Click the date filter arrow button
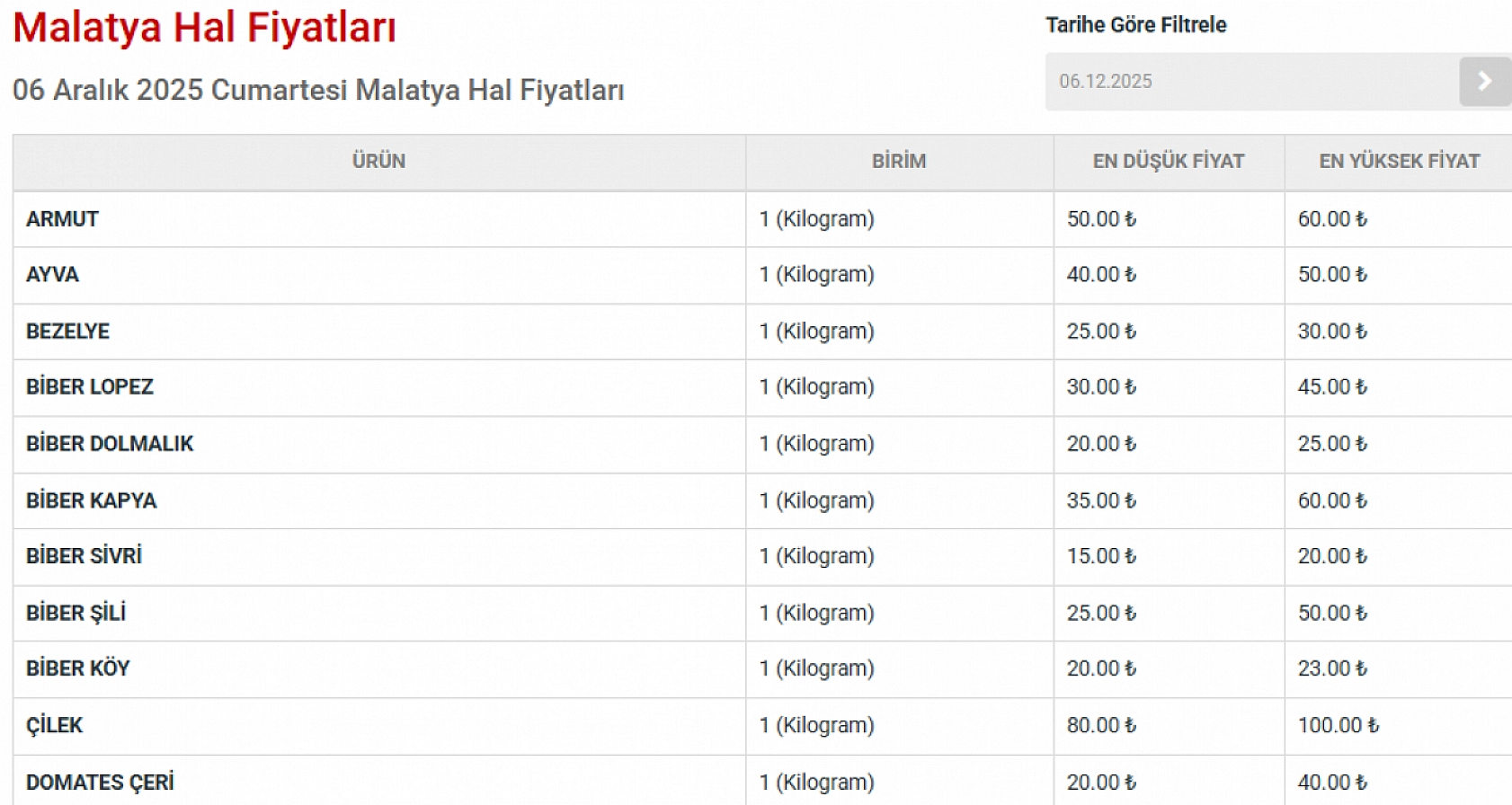 1484,82
